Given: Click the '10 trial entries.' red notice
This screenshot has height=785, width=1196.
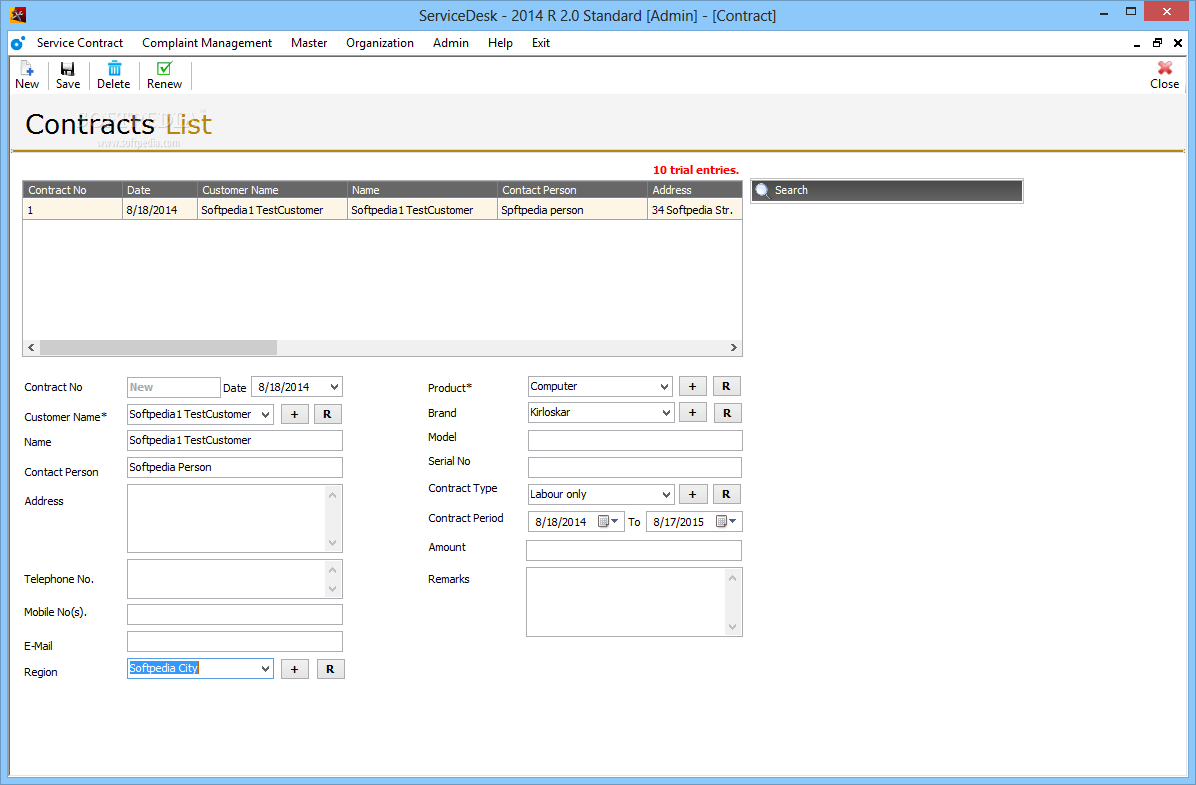Looking at the screenshot, I should (x=696, y=170).
